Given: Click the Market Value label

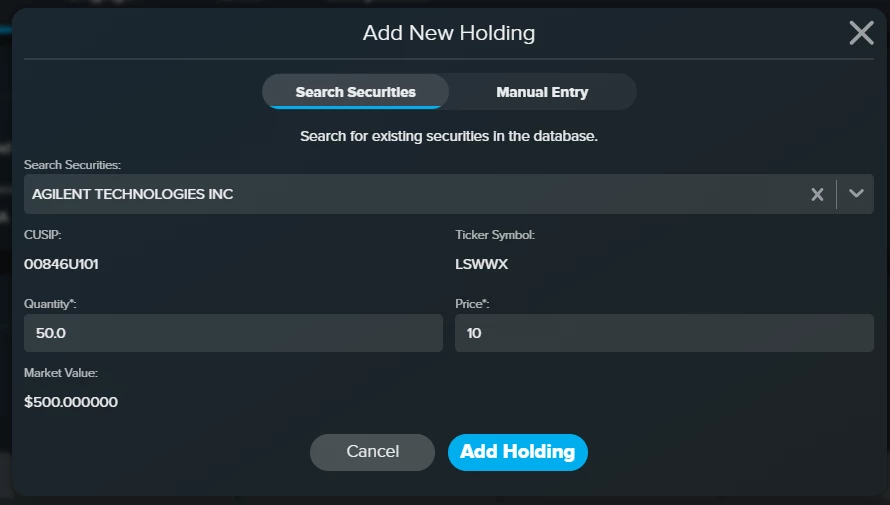Looking at the screenshot, I should tap(61, 373).
